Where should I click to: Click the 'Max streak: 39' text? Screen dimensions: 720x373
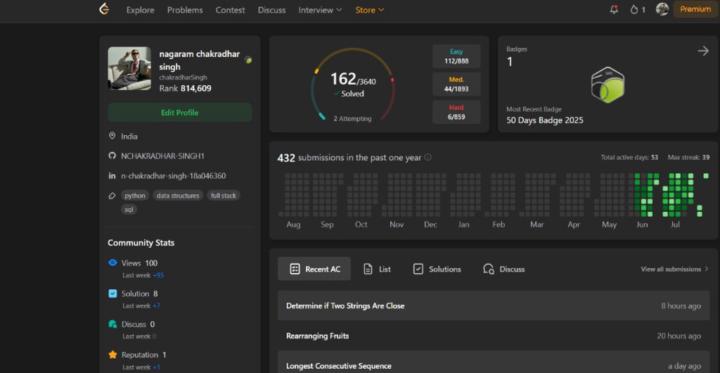click(688, 157)
